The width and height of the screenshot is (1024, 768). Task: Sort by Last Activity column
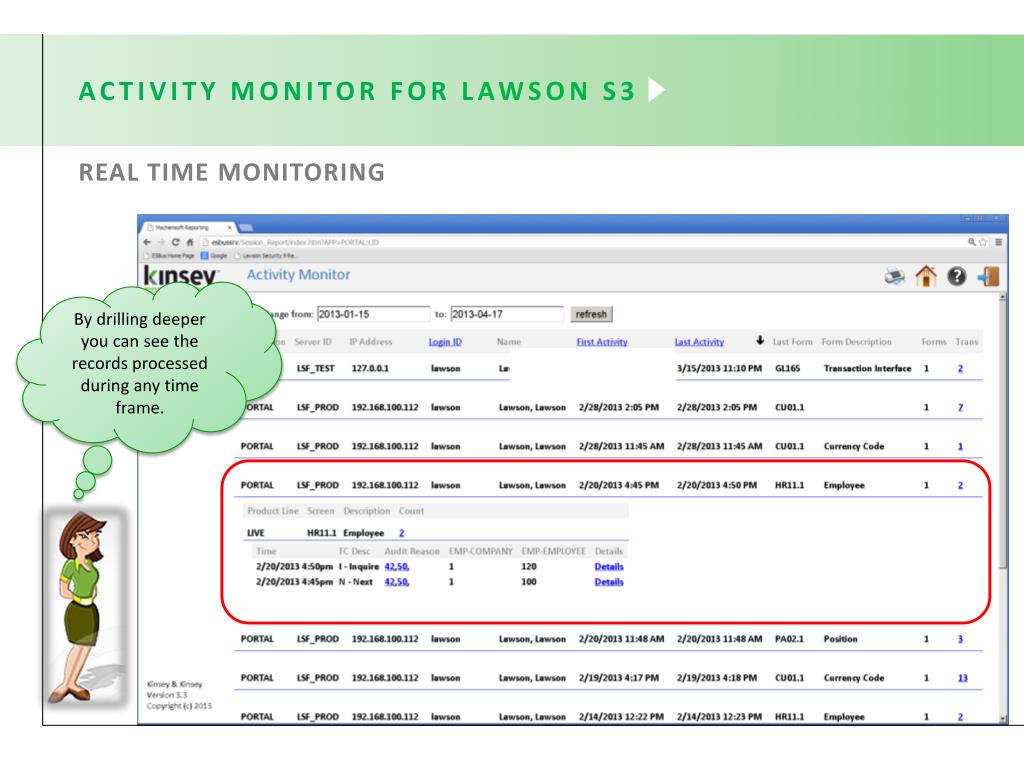(699, 342)
